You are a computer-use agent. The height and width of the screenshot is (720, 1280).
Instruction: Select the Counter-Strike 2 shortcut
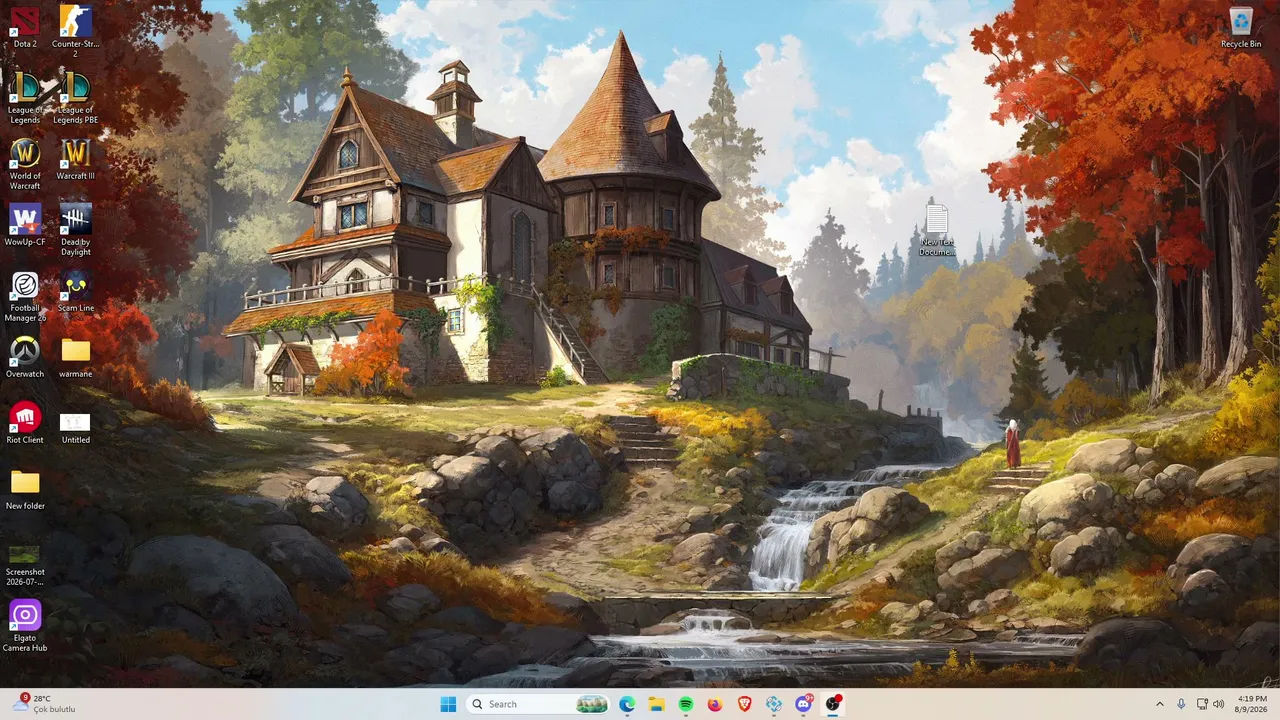coord(75,32)
